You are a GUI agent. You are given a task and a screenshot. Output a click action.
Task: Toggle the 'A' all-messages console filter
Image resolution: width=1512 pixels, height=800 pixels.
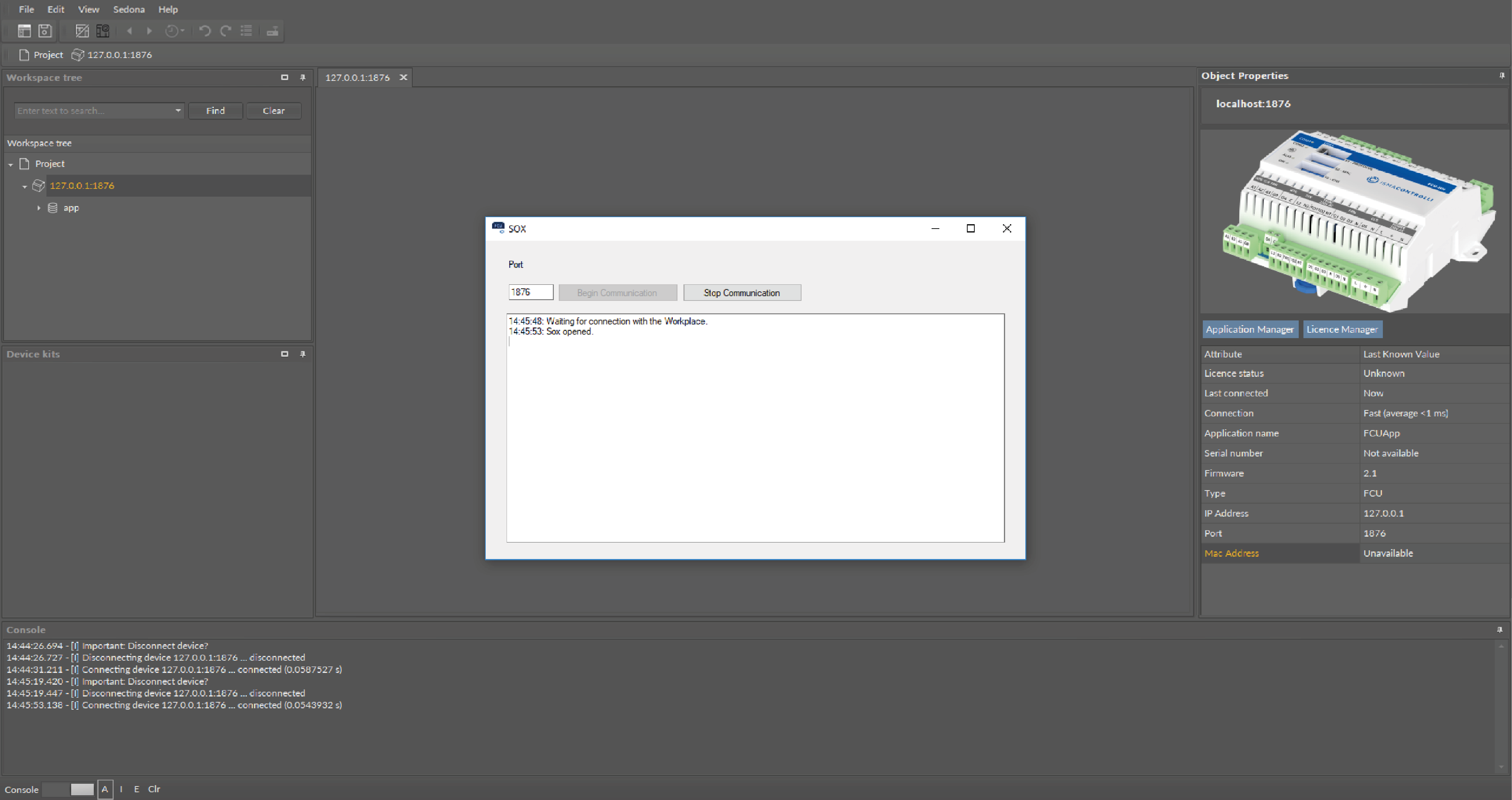pos(105,789)
